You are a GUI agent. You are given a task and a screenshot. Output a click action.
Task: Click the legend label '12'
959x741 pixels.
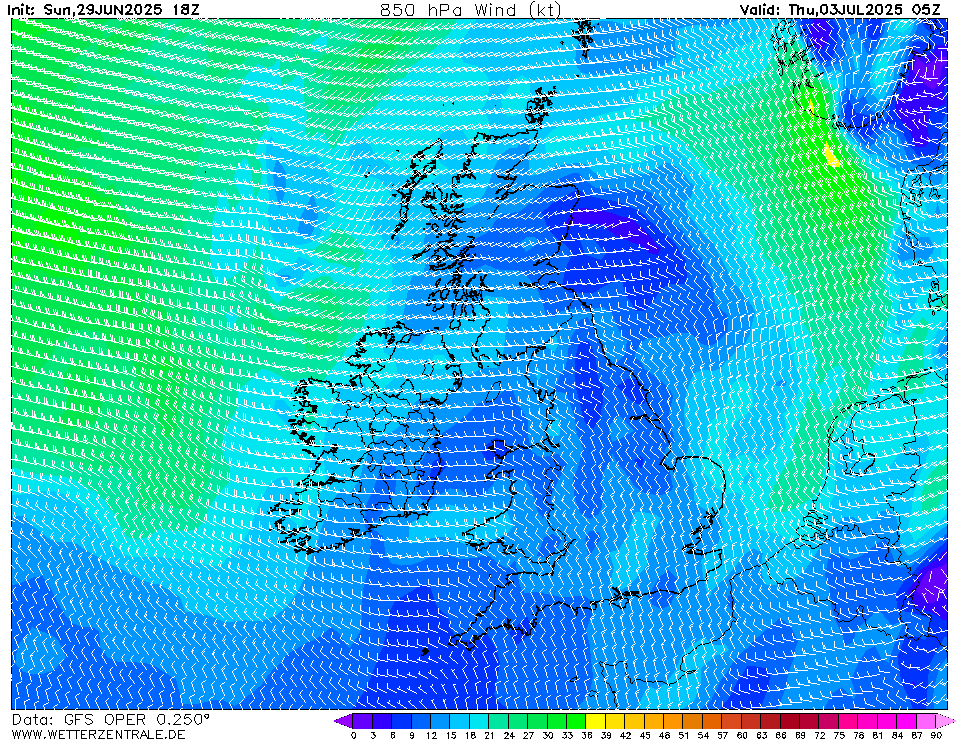point(431,735)
